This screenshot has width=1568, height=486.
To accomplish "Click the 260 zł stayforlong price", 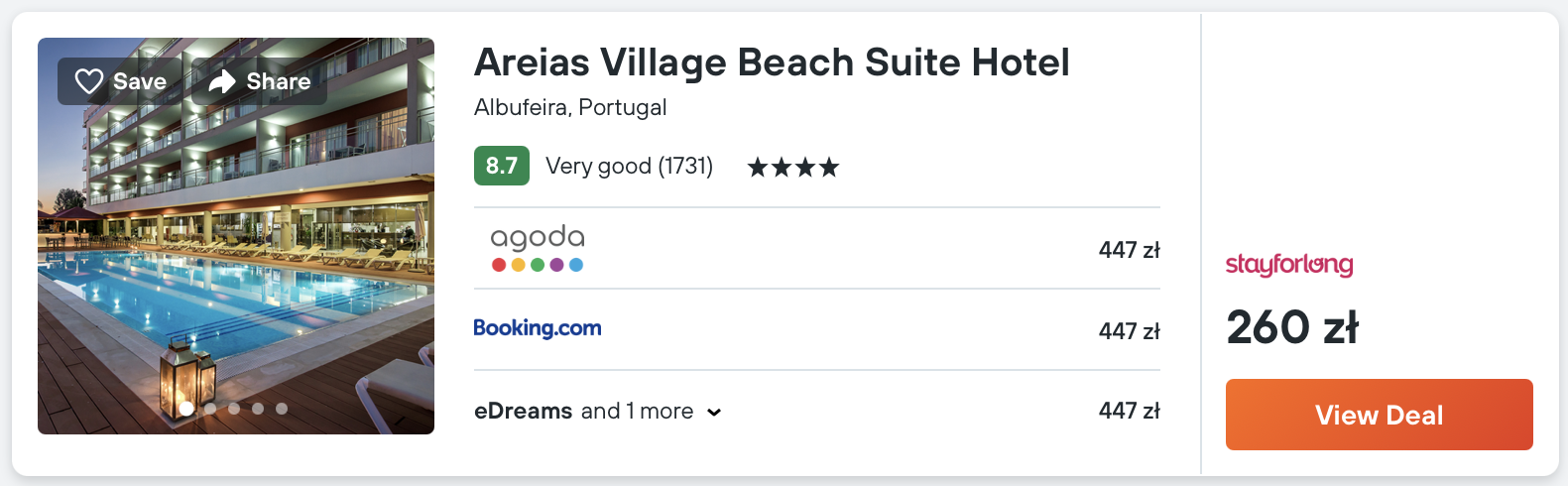I will click(x=1292, y=327).
